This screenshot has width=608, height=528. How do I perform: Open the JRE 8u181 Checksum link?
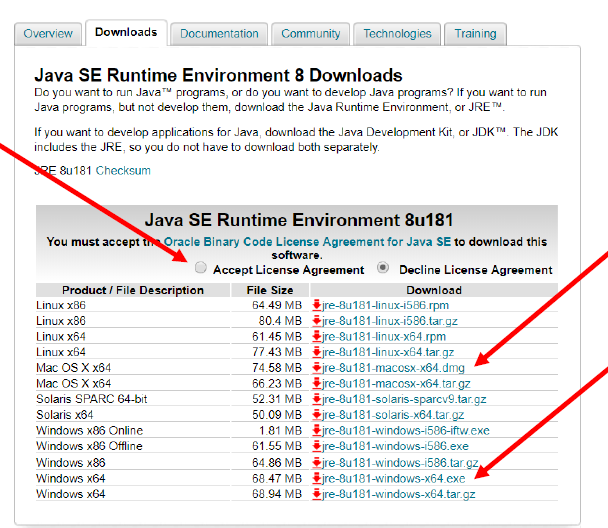pos(123,171)
